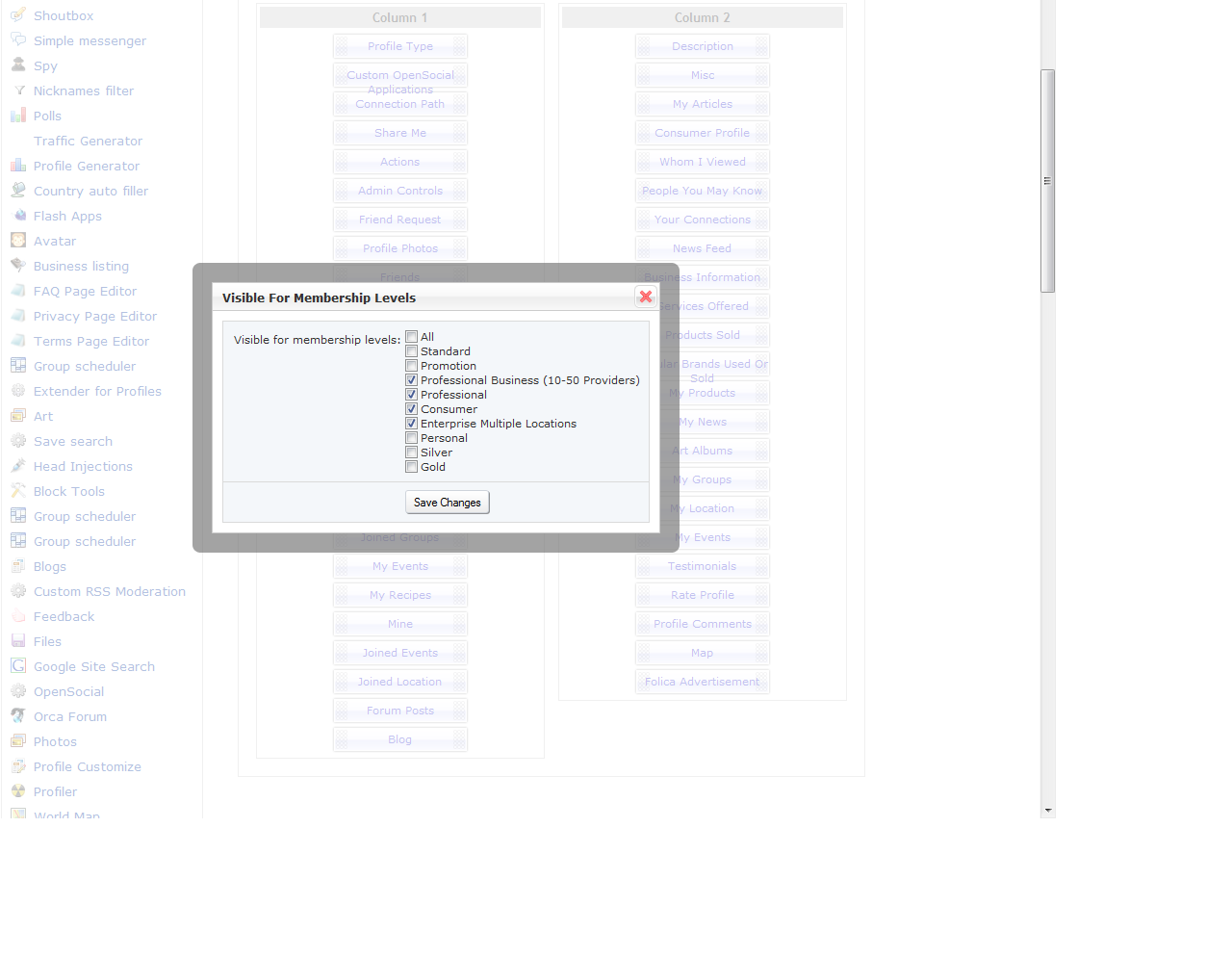
Task: Click the Profile Comments block
Action: [x=703, y=624]
